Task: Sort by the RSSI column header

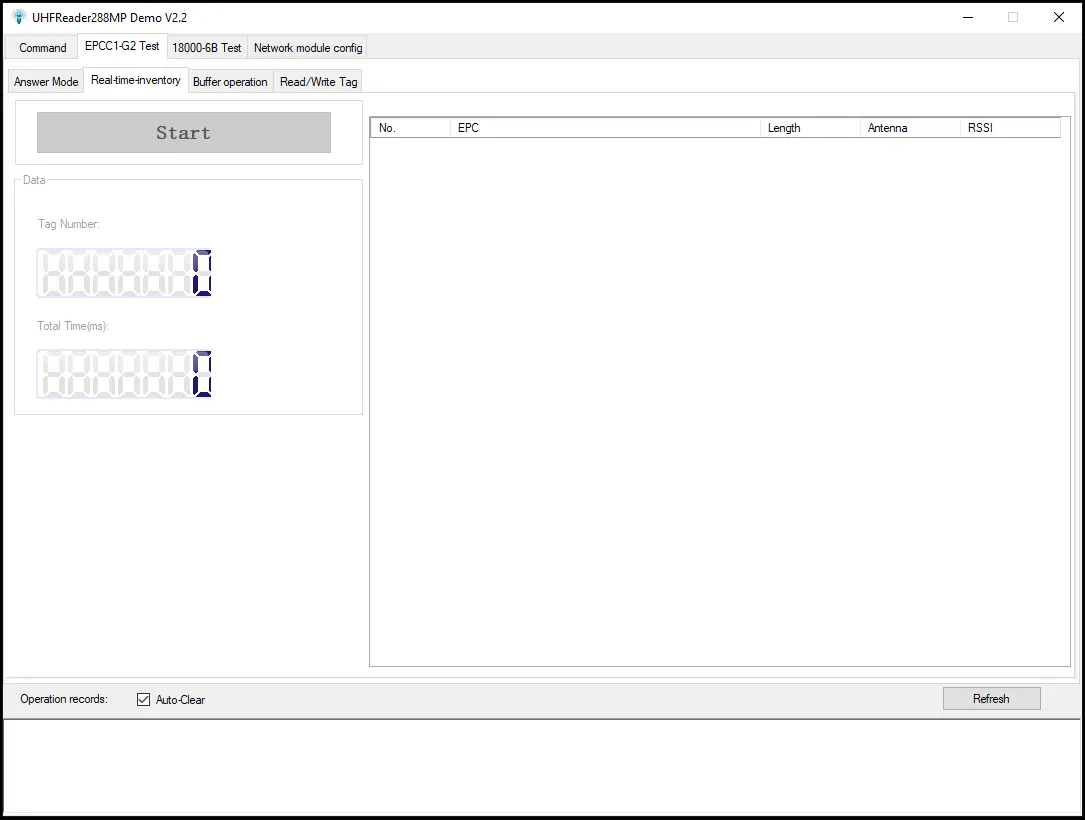Action: tap(1008, 128)
